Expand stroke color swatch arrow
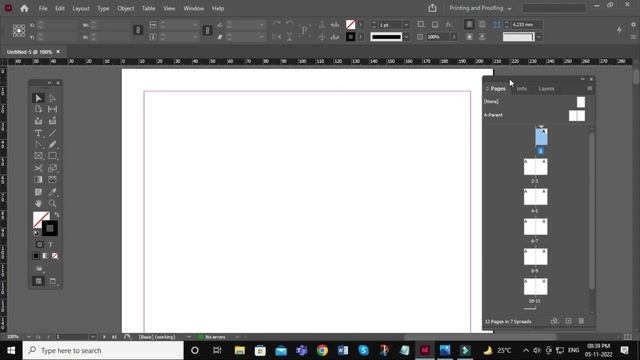This screenshot has width=640, height=360. click(x=360, y=37)
